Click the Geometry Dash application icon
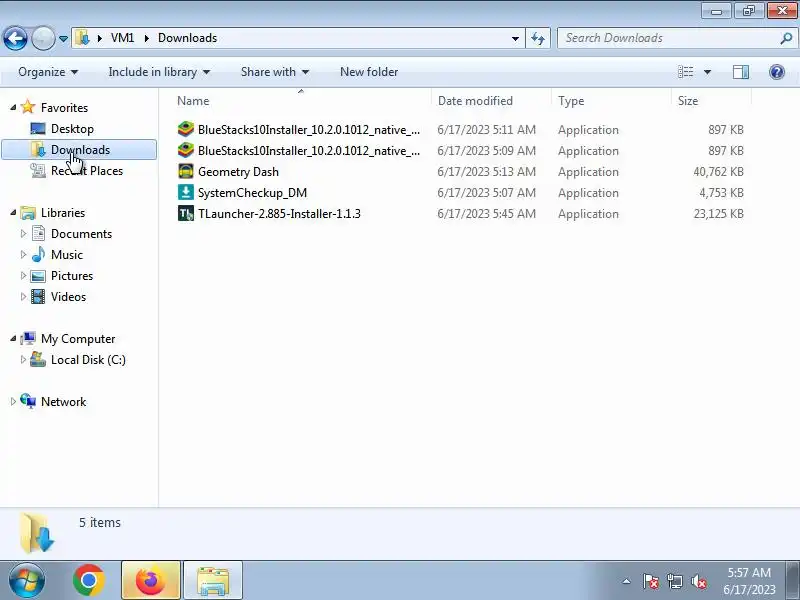This screenshot has width=800, height=600. point(186,171)
